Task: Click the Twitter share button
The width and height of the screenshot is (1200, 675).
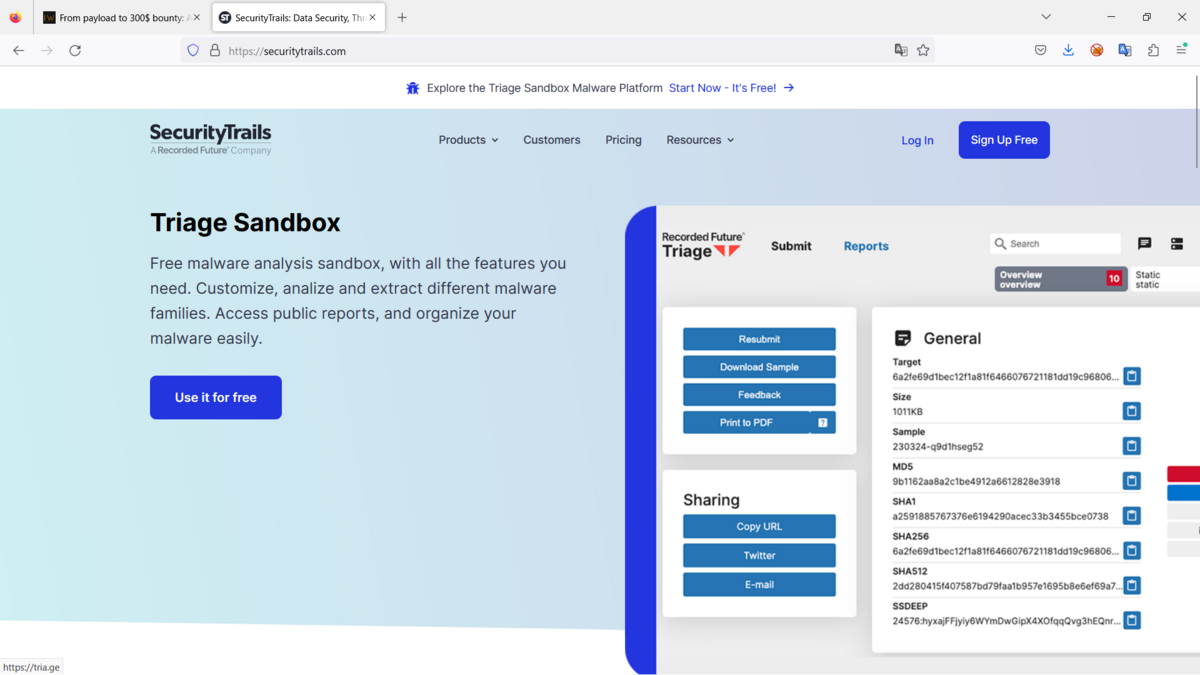Action: point(759,555)
